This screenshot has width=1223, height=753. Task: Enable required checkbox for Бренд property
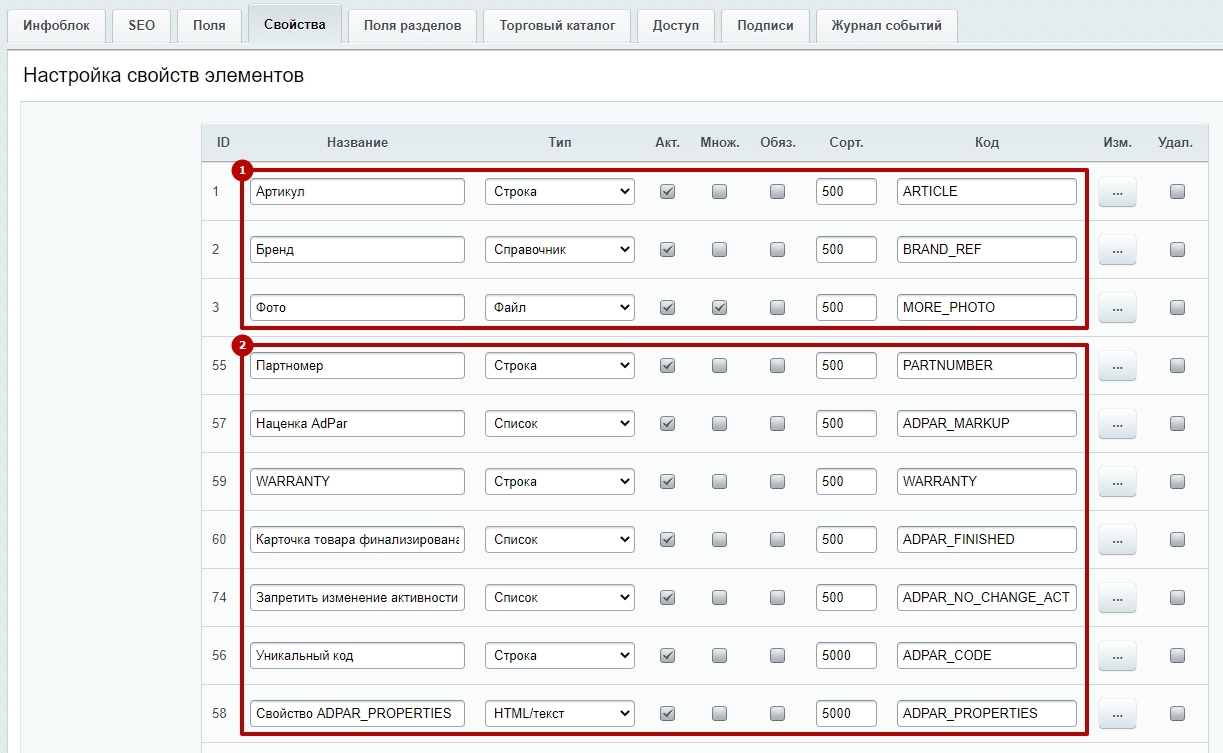pos(777,250)
